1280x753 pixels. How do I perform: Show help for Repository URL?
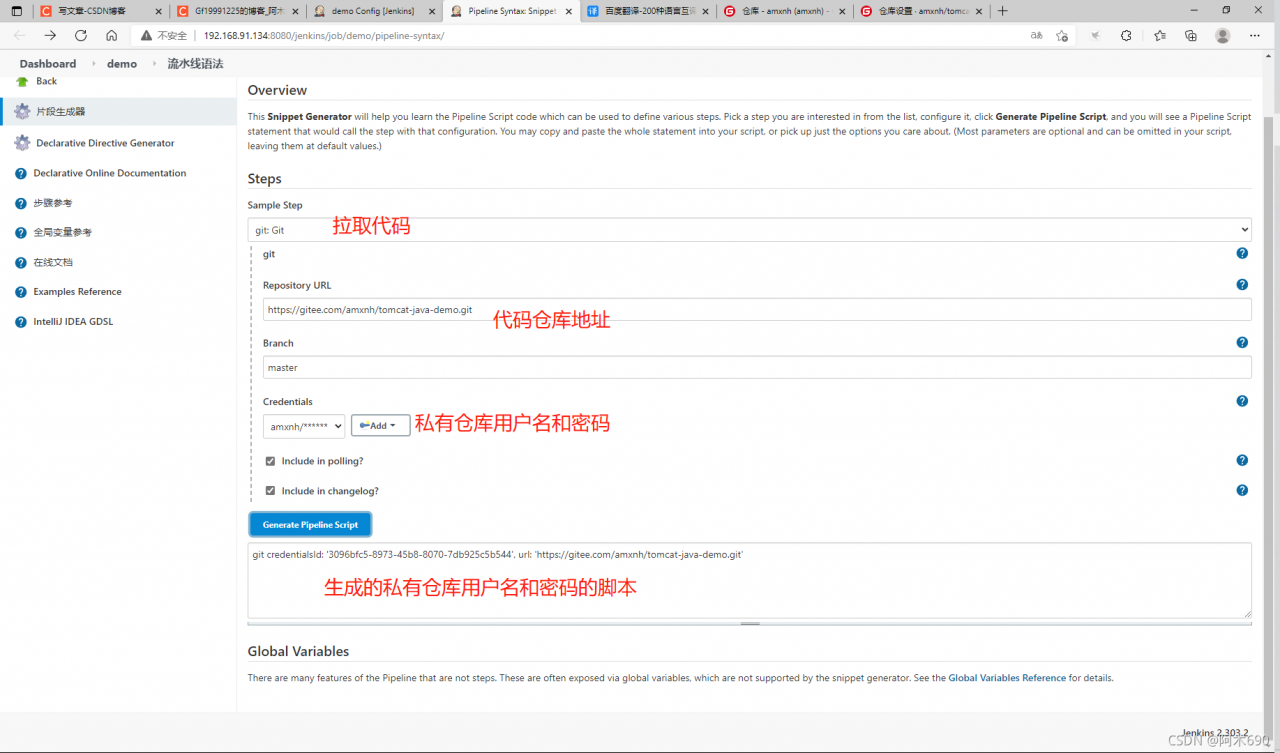1242,285
